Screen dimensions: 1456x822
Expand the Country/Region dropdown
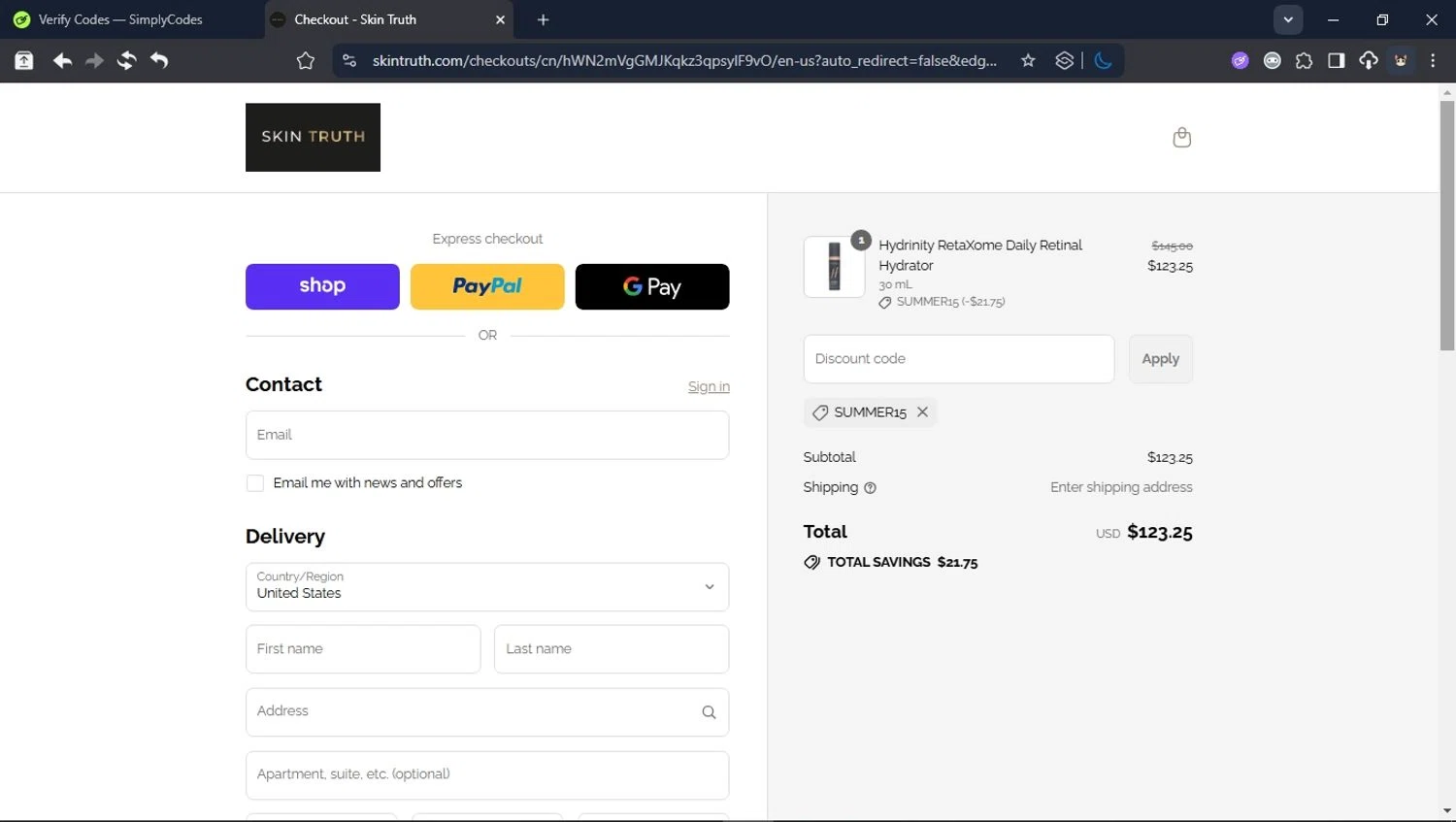[x=487, y=587]
